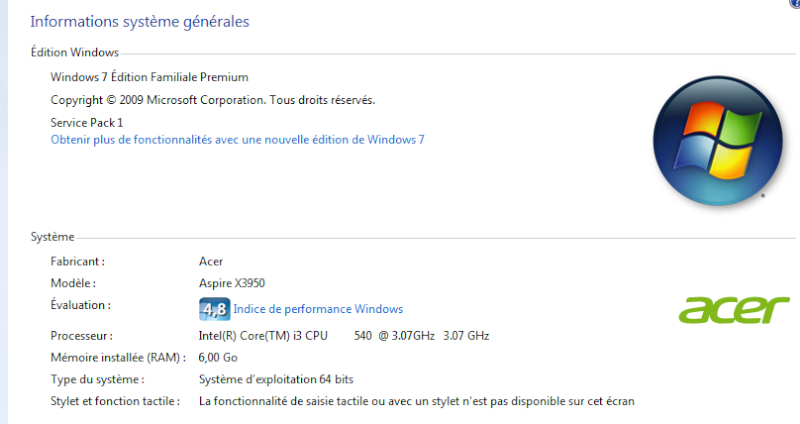Click the help icon at top-right corner
Viewport: 800px width, 424px height.
tap(796, 3)
